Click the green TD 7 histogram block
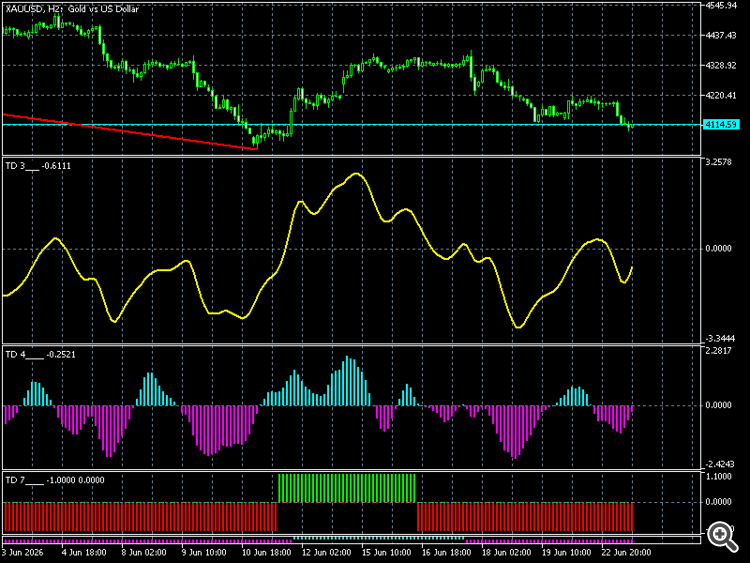This screenshot has height=563, width=750. tap(347, 488)
